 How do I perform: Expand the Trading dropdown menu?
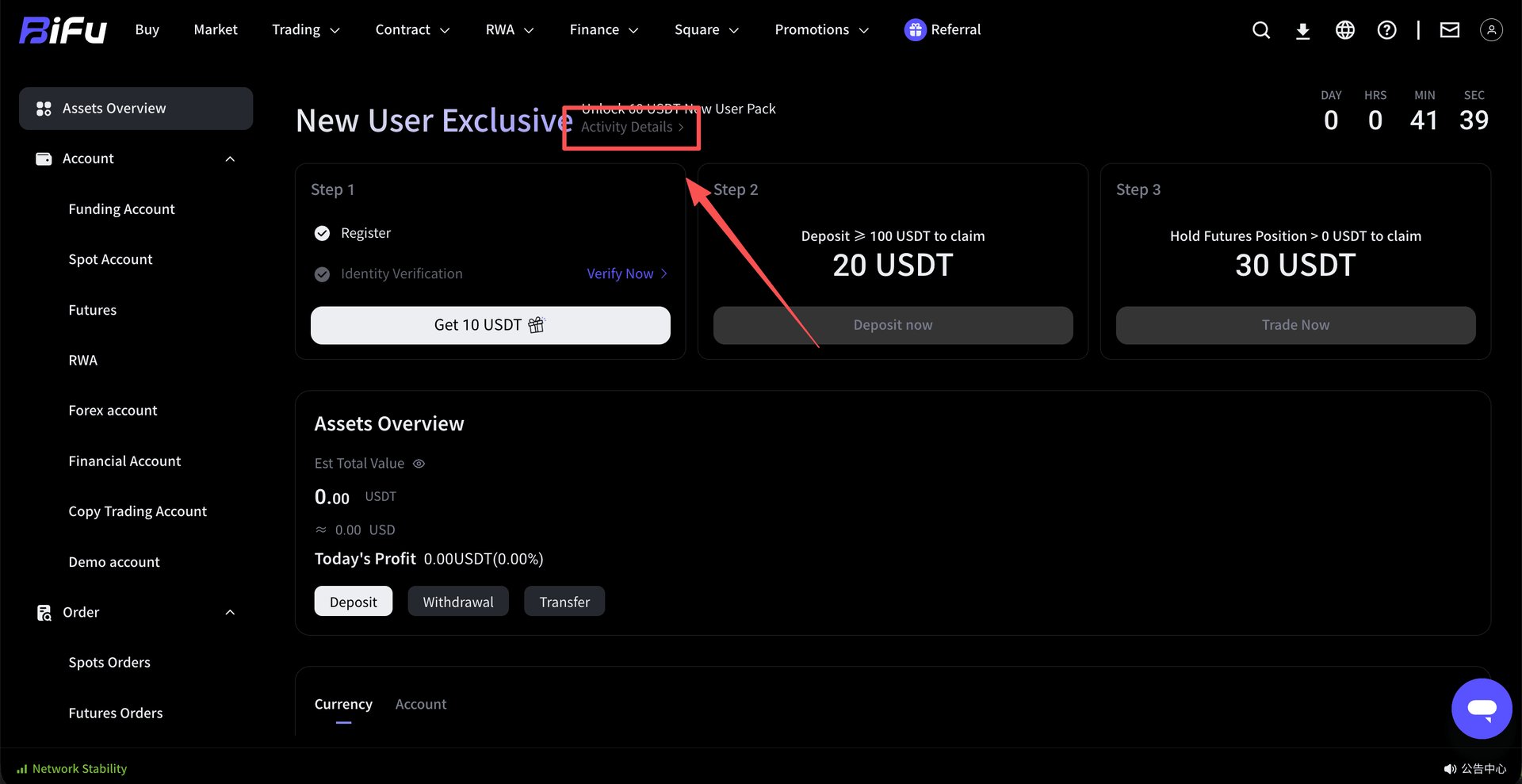click(306, 30)
